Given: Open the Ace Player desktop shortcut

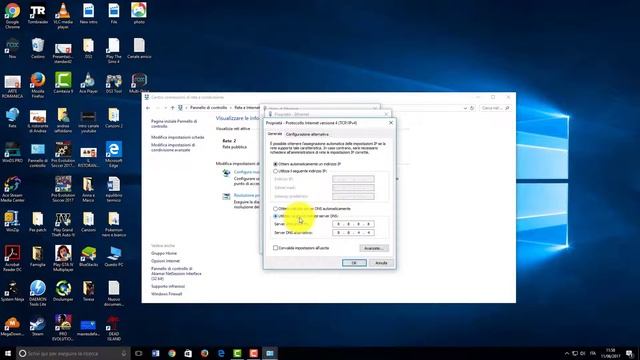Looking at the screenshot, I should [x=88, y=83].
